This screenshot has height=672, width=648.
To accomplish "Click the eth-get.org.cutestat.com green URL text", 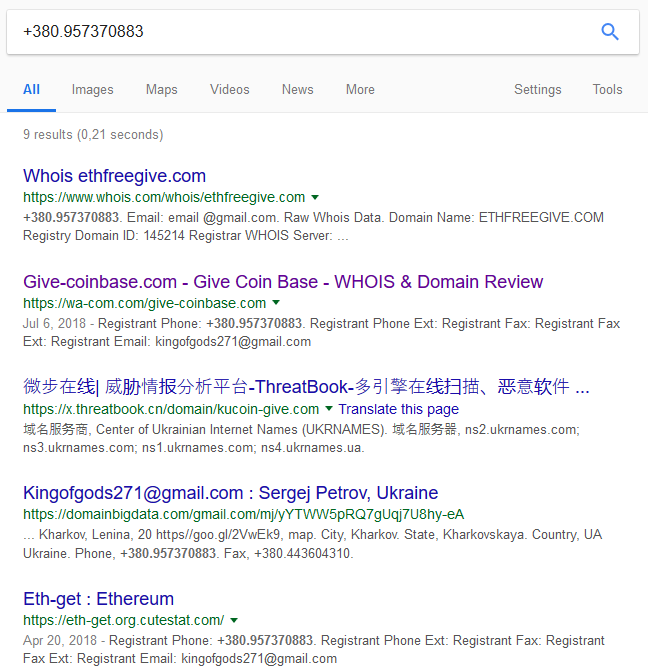I will coord(123,620).
